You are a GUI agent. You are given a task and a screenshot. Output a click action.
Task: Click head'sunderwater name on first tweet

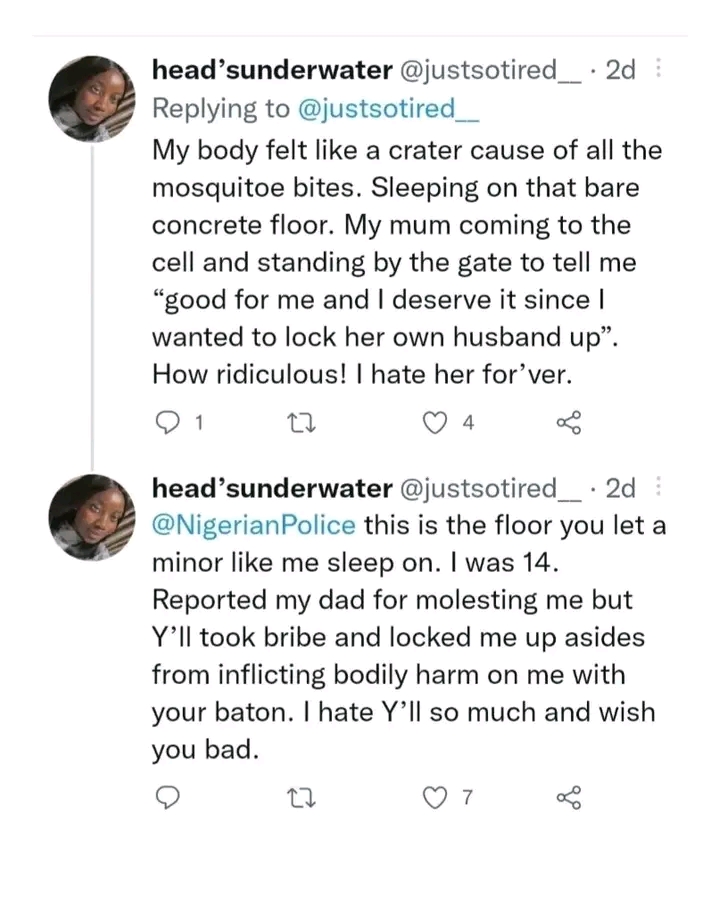coord(270,71)
